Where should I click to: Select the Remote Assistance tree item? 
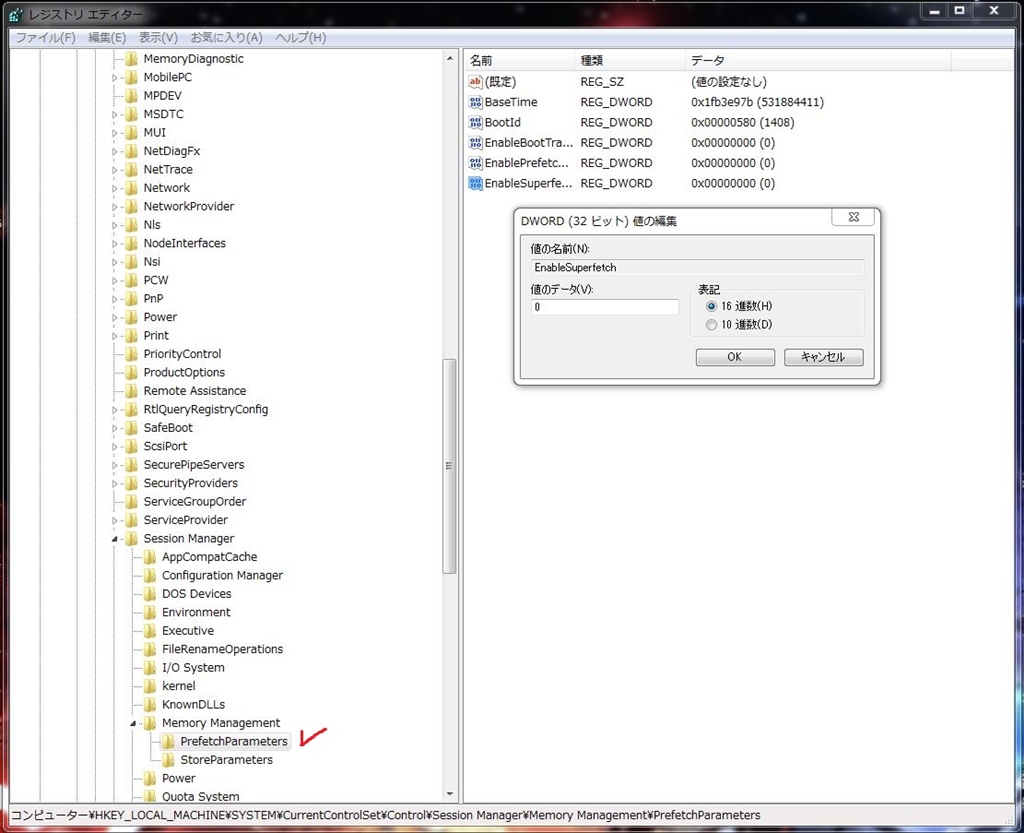point(195,390)
